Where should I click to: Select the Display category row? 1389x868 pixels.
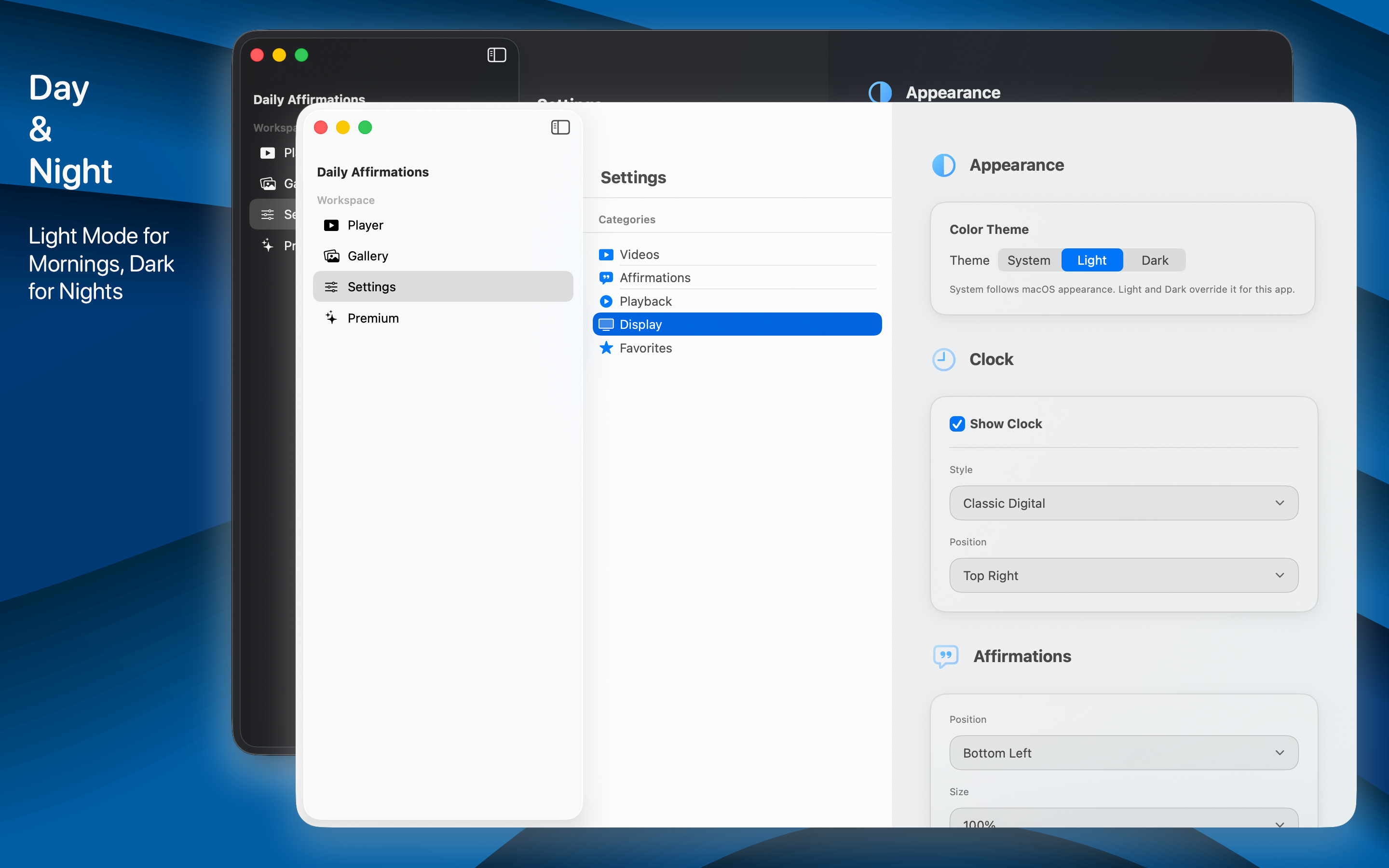(737, 325)
